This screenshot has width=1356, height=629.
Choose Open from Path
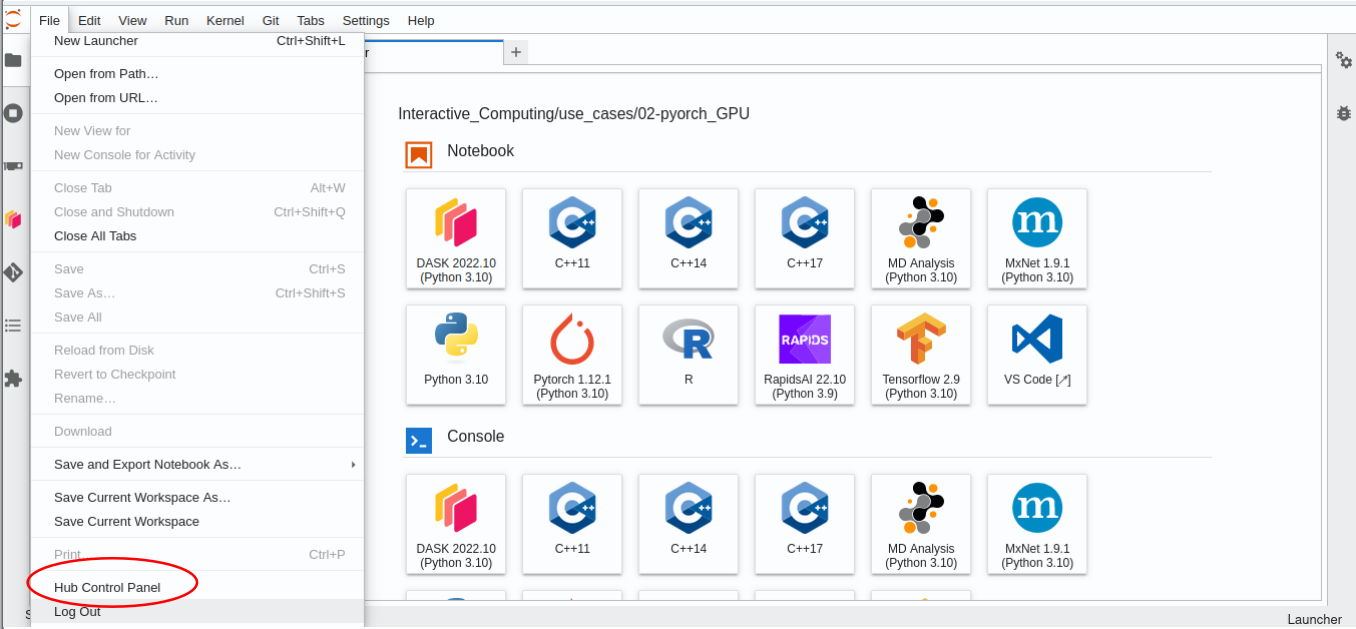(198, 74)
